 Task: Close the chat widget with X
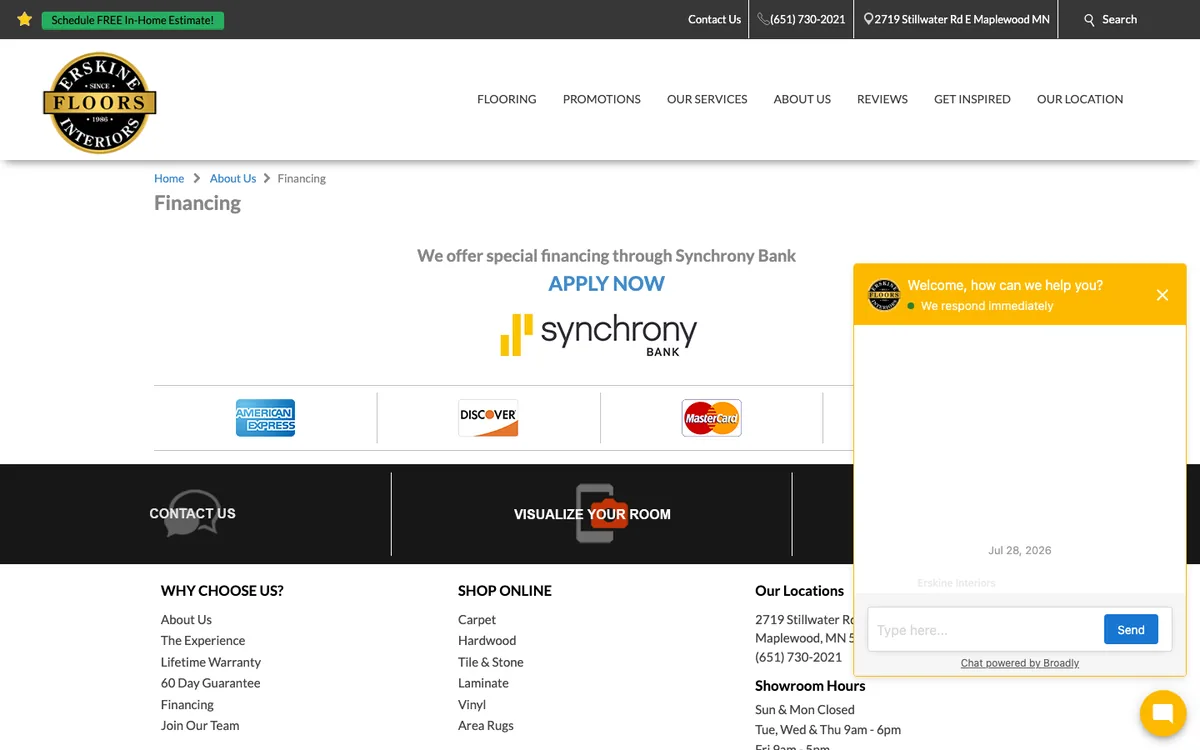click(x=1162, y=295)
